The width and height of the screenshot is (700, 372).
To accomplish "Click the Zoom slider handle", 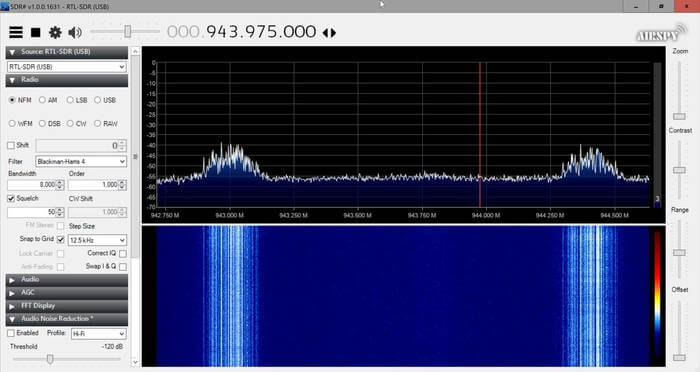I will click(x=679, y=116).
